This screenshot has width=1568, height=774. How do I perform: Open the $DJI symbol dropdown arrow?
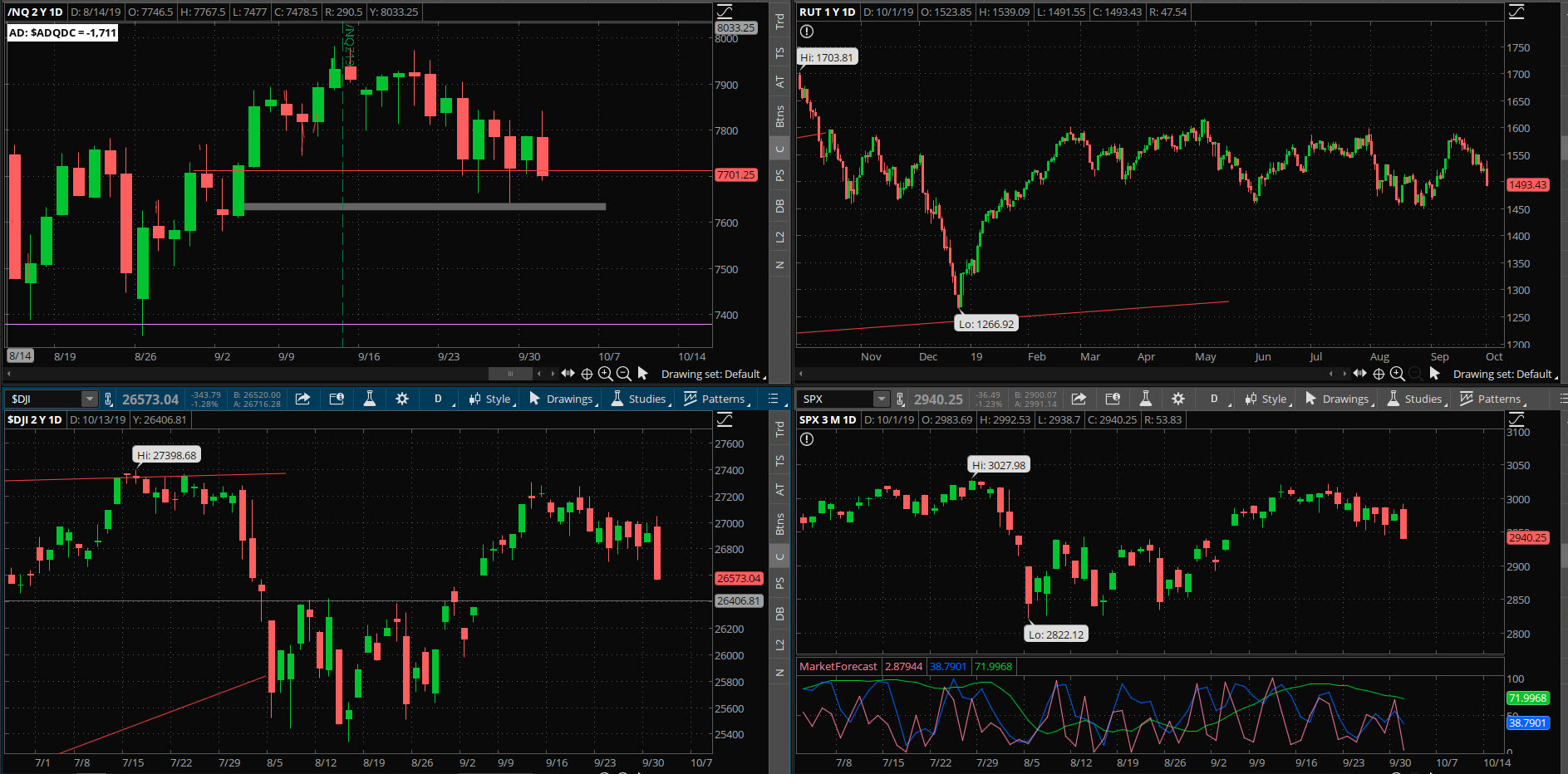[88, 399]
